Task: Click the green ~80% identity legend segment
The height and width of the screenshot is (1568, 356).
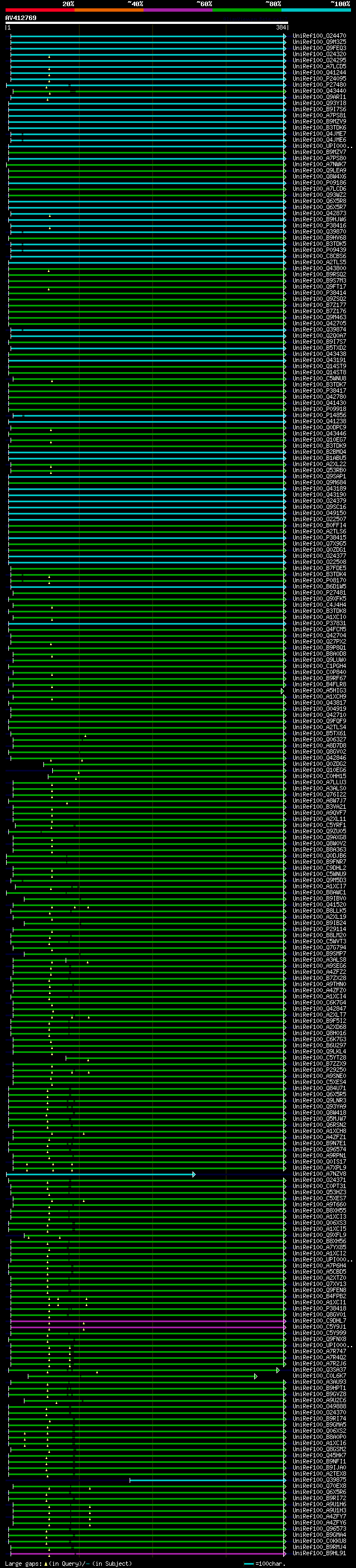Action: click(247, 10)
